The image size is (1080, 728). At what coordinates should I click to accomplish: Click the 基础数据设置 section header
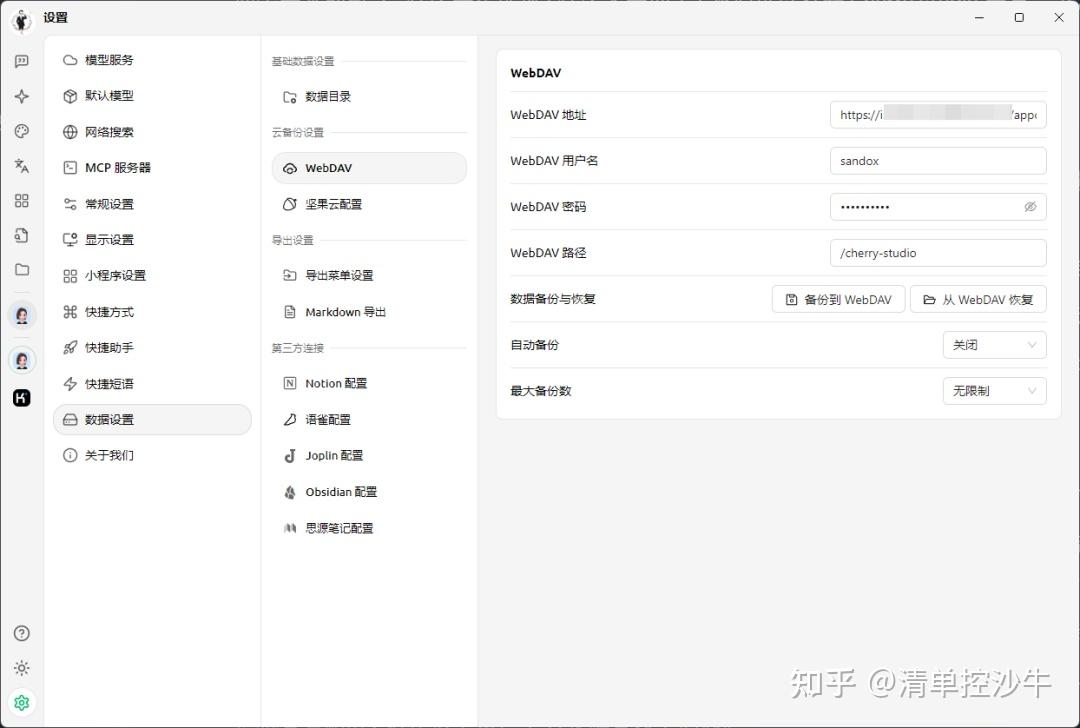coord(303,61)
